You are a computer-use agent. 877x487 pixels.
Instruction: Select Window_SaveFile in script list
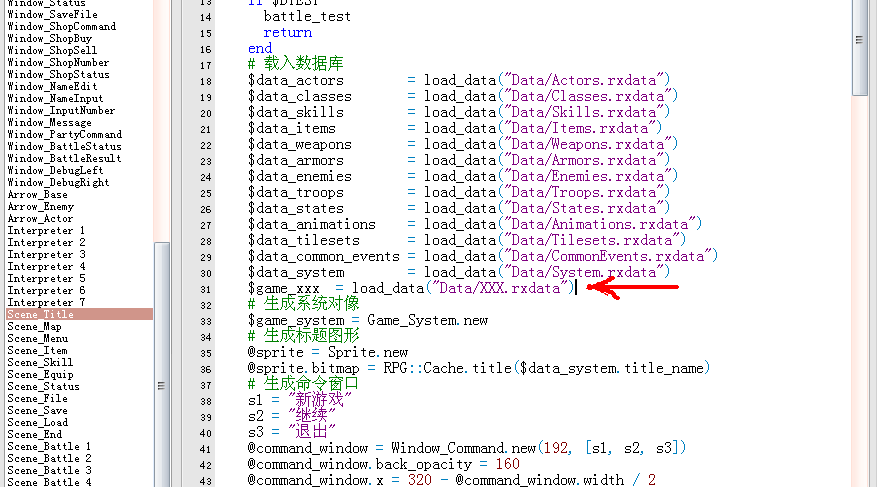52,15
